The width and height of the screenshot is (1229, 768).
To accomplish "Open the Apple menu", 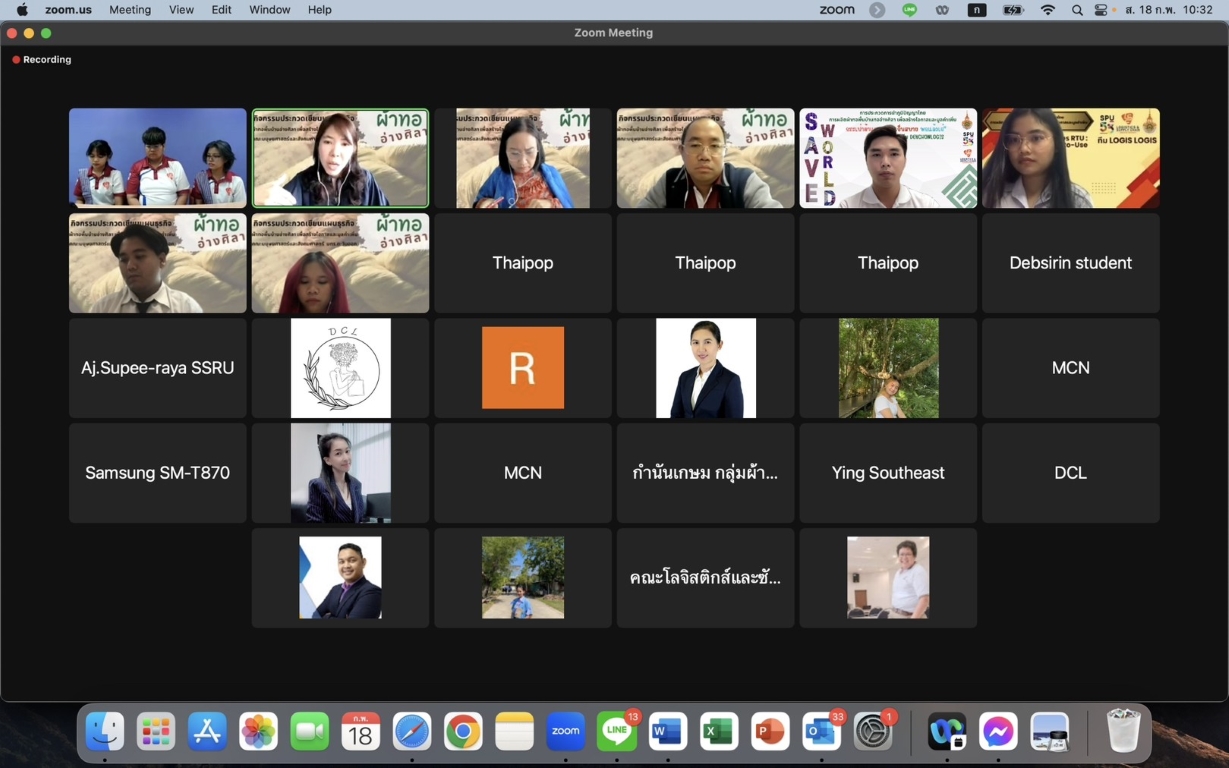I will point(22,10).
